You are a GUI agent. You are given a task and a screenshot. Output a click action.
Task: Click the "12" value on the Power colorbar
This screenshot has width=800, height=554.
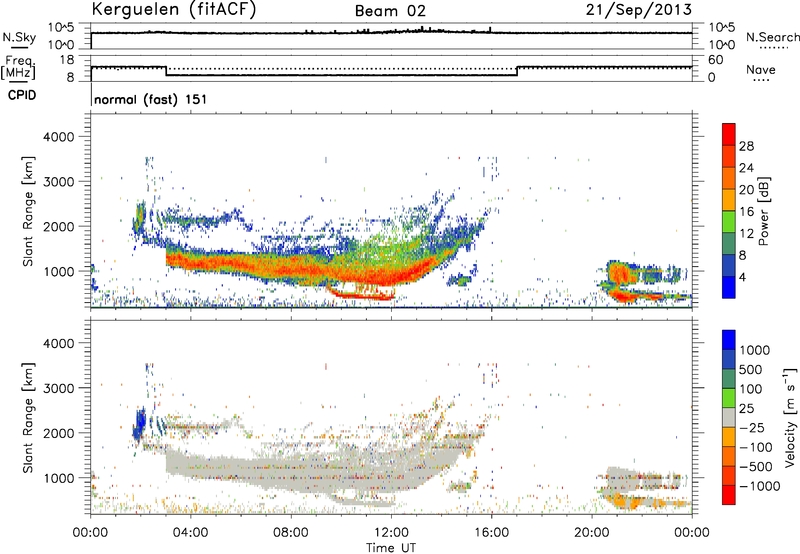click(746, 234)
